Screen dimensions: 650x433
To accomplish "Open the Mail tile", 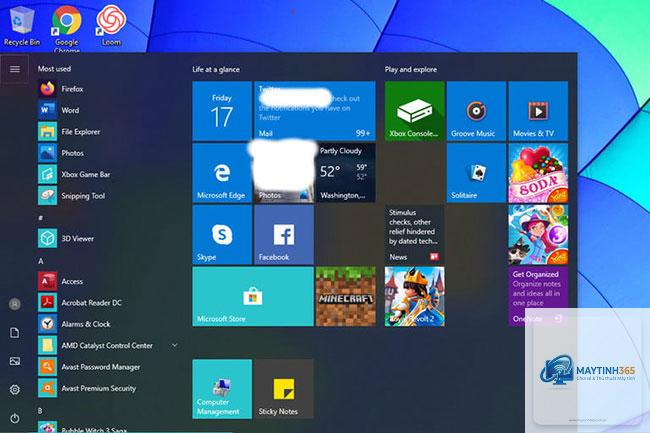I will [x=315, y=111].
